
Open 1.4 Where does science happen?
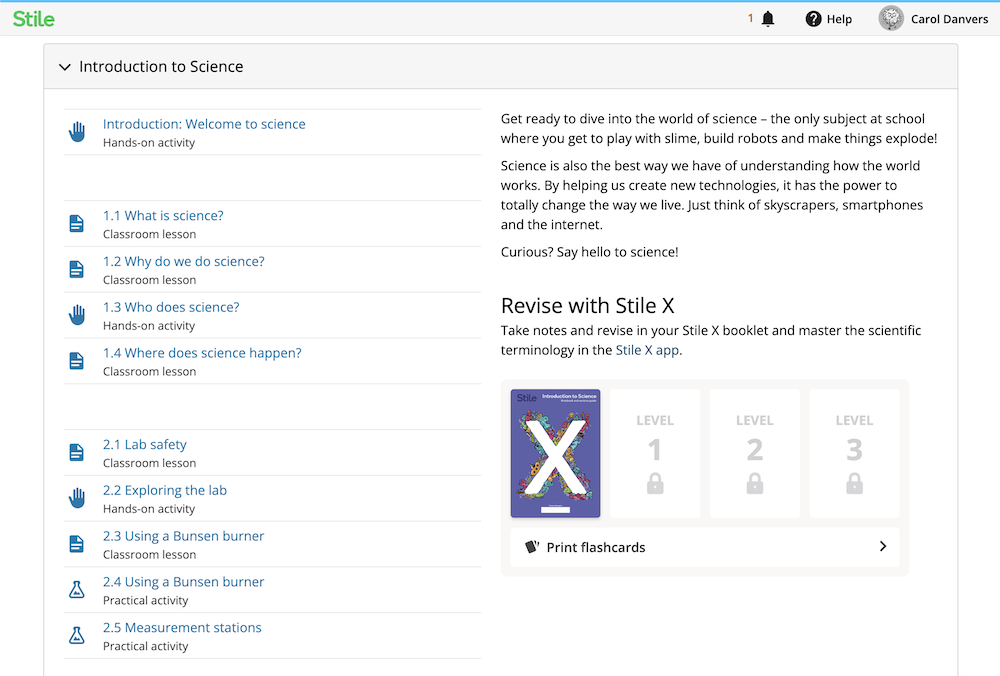coord(202,353)
